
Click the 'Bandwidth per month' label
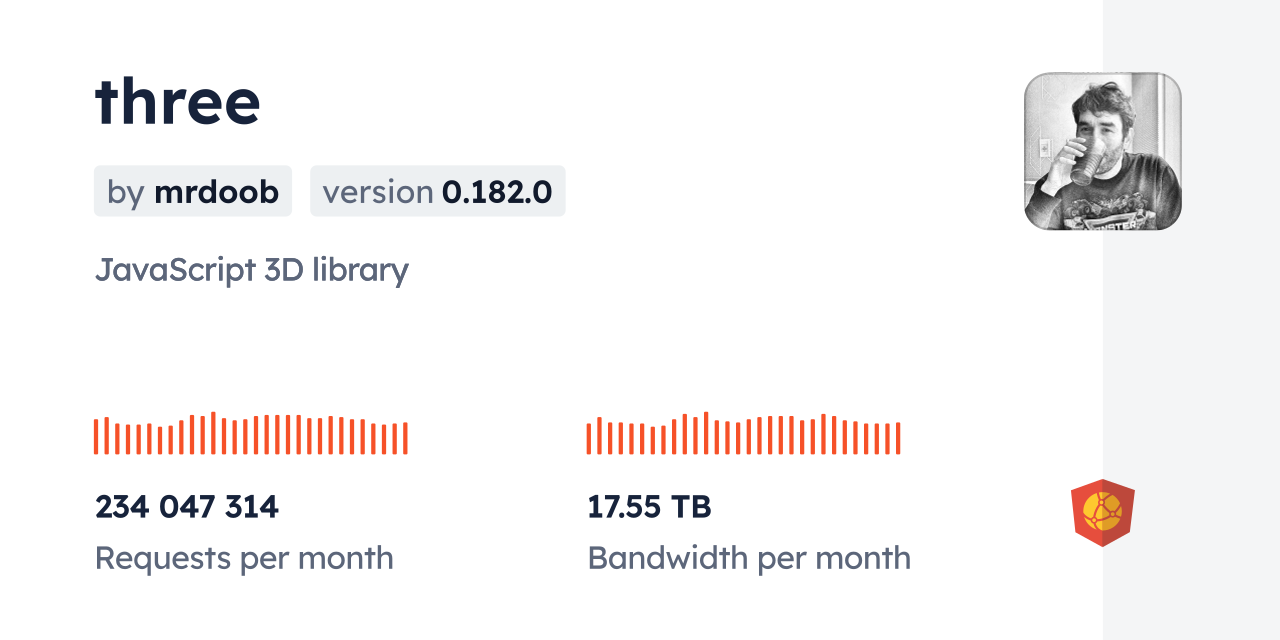(x=749, y=558)
